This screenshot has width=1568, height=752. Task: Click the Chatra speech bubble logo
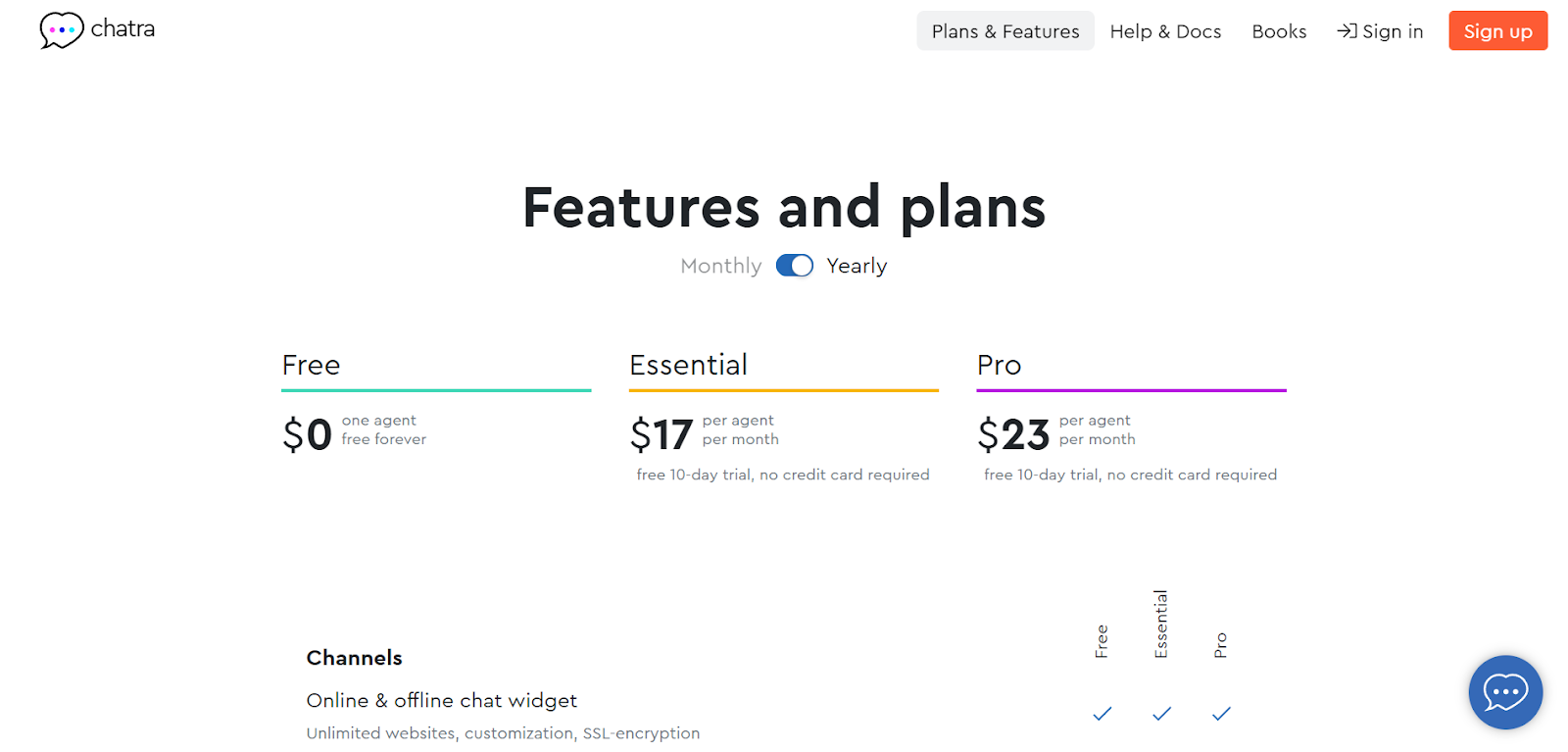pos(61,30)
